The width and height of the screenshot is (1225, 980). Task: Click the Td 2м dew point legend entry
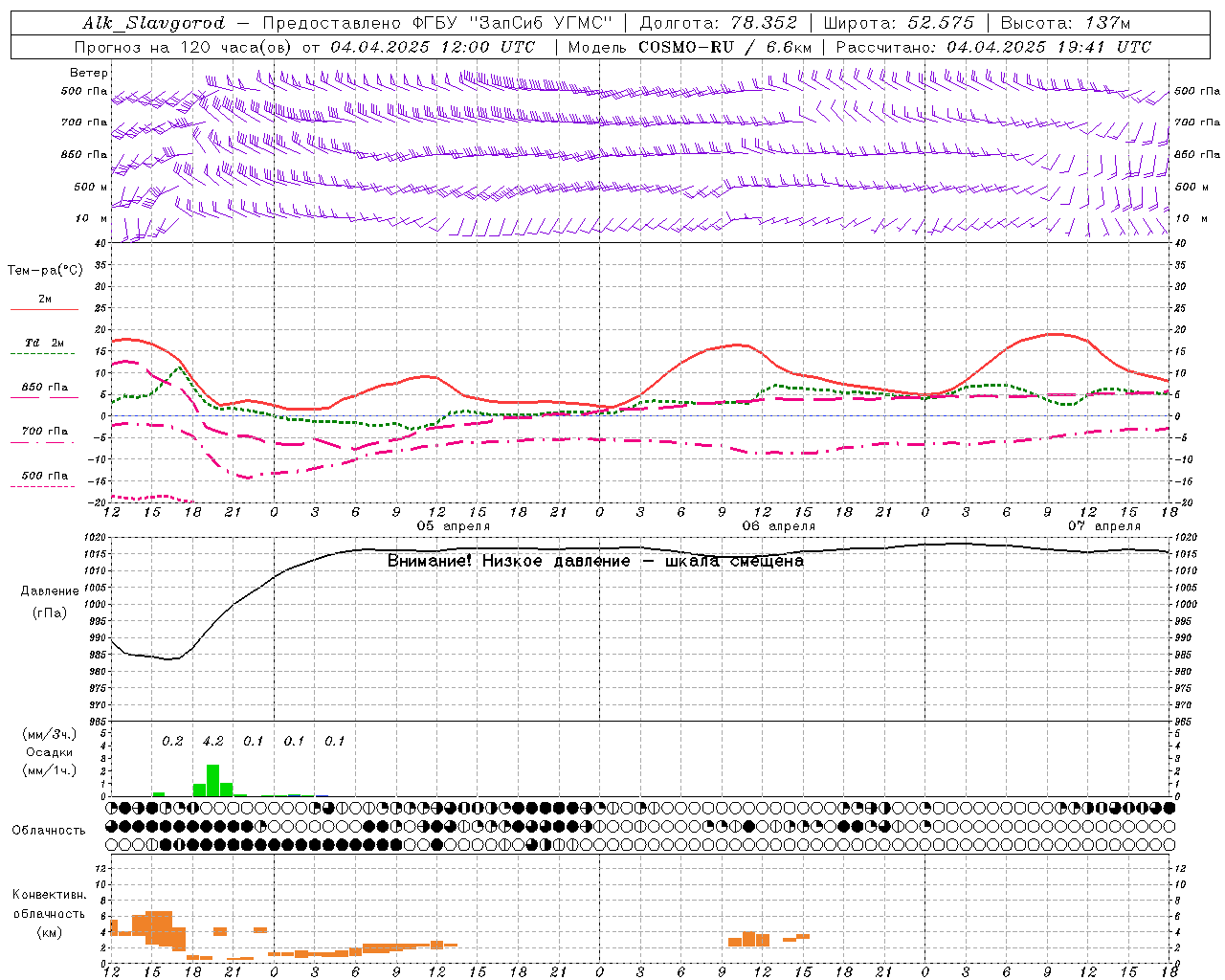tap(45, 343)
